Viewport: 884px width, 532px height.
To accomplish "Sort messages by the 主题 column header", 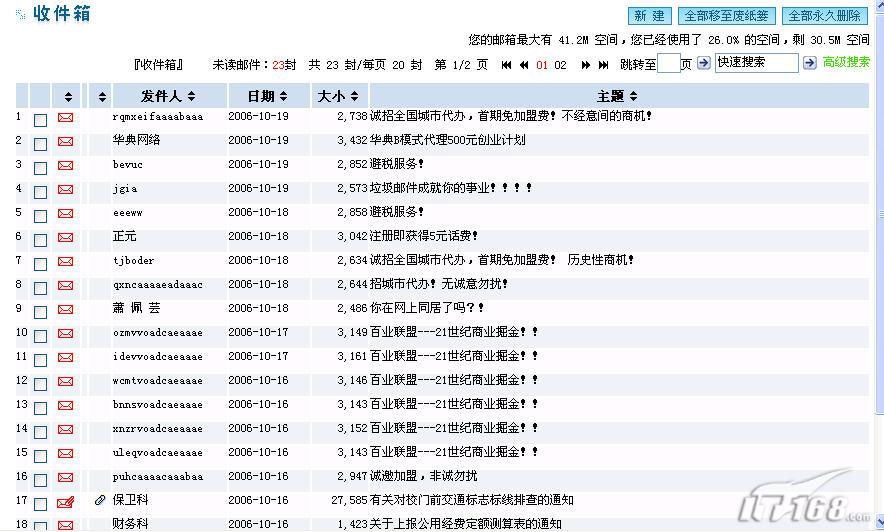I will click(x=616, y=96).
